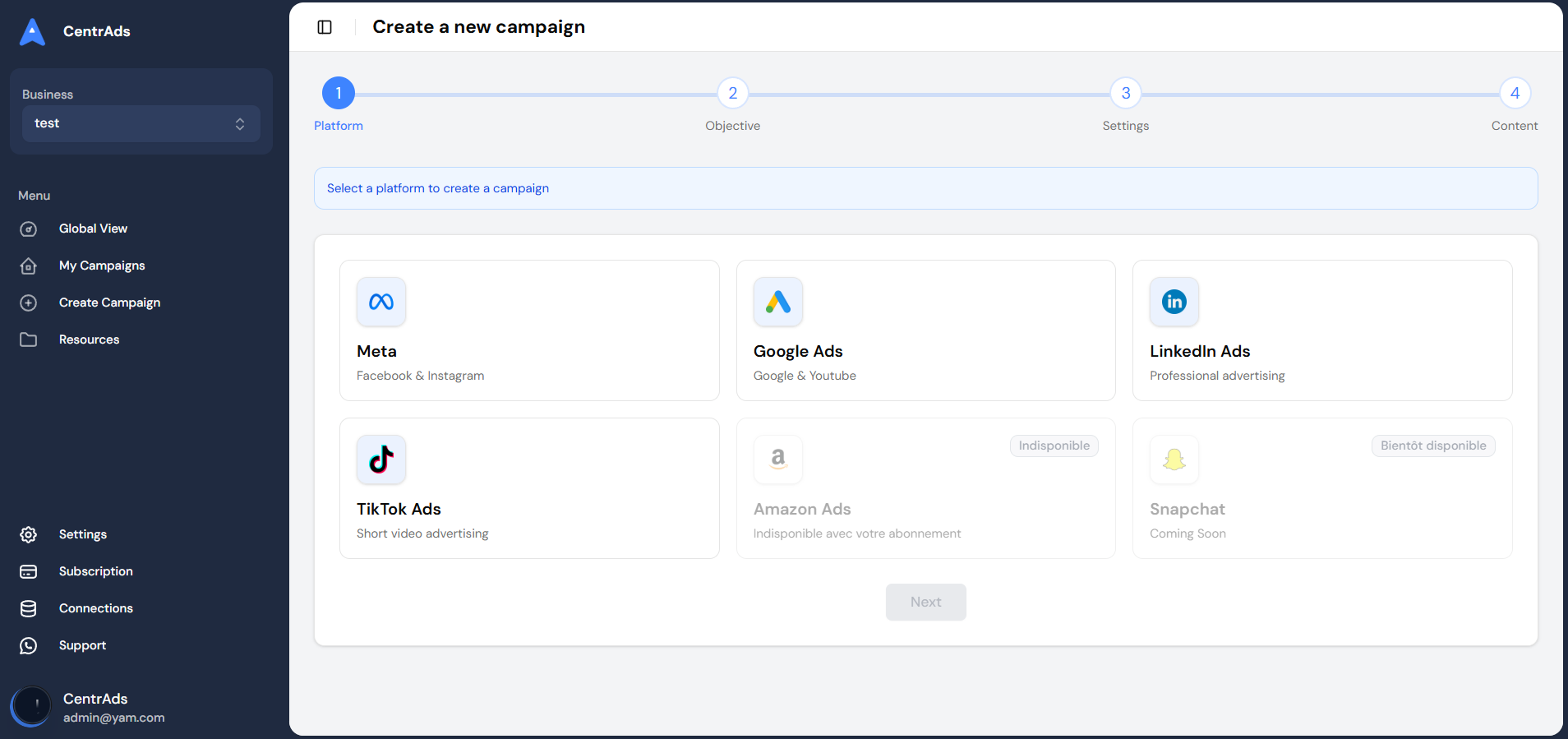
Task: Jump to step 2 Objective
Action: click(732, 93)
